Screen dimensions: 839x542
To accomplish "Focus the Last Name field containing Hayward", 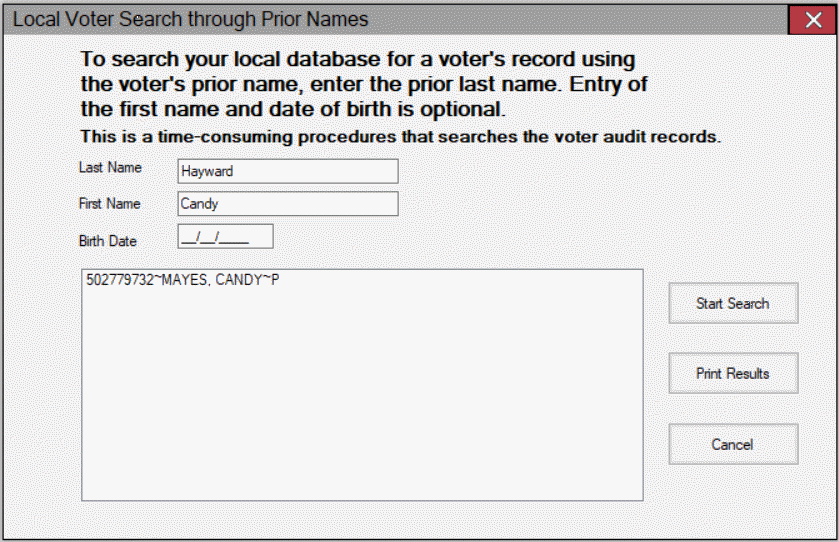I will tap(287, 171).
